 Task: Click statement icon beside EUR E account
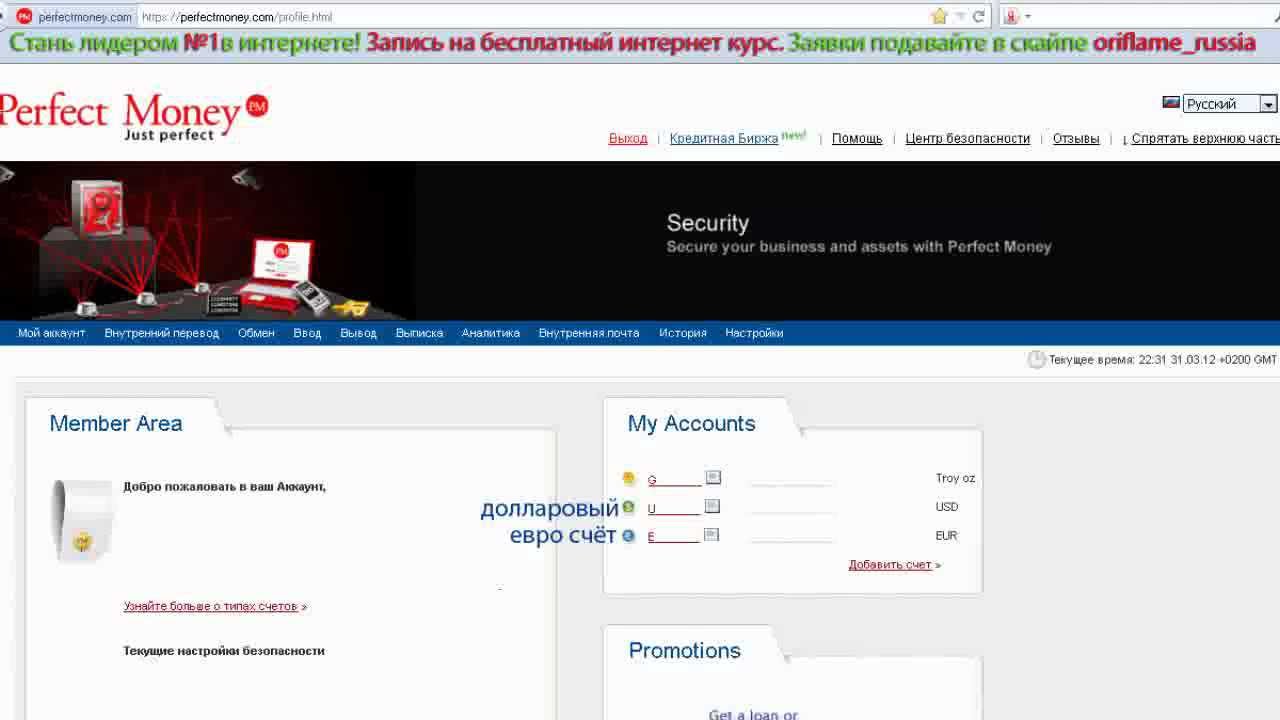pyautogui.click(x=711, y=535)
